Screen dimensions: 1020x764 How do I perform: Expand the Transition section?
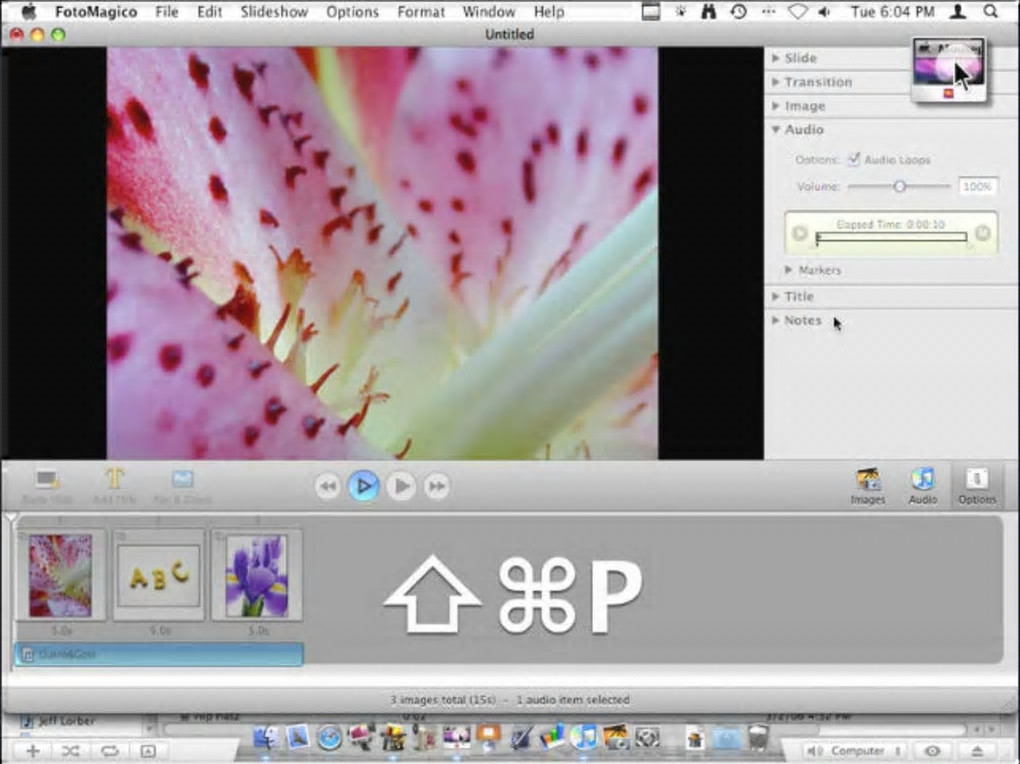pyautogui.click(x=776, y=82)
